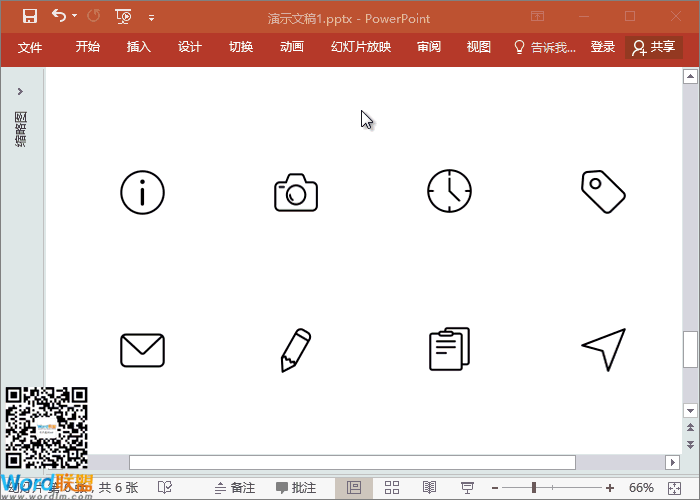Click the zoom slider handle

[534, 487]
